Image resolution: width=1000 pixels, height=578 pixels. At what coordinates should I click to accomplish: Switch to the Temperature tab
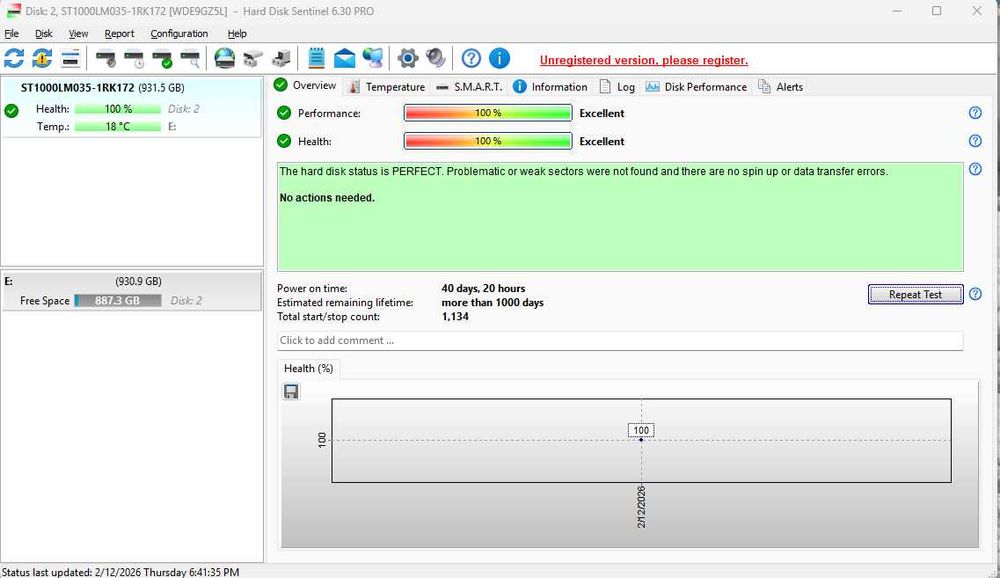pyautogui.click(x=387, y=87)
